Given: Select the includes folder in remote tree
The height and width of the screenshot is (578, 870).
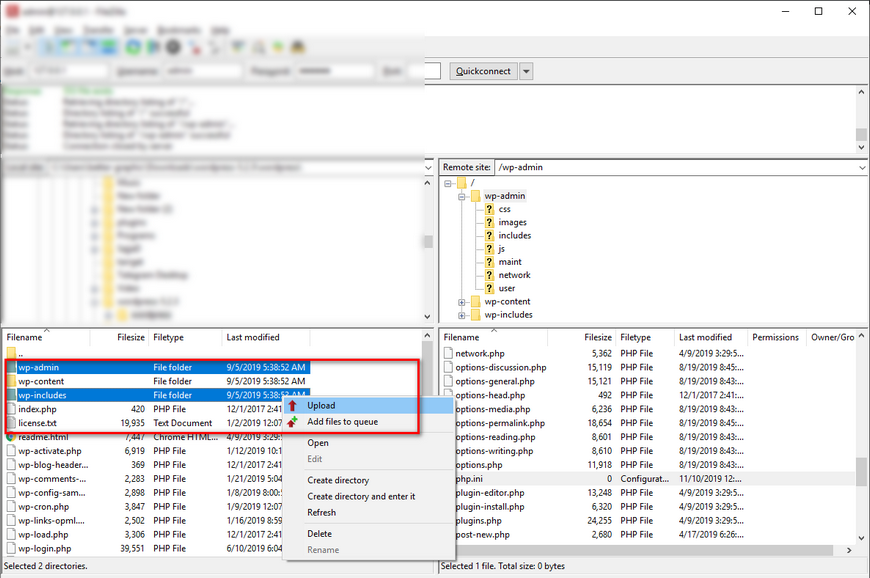Looking at the screenshot, I should [514, 236].
